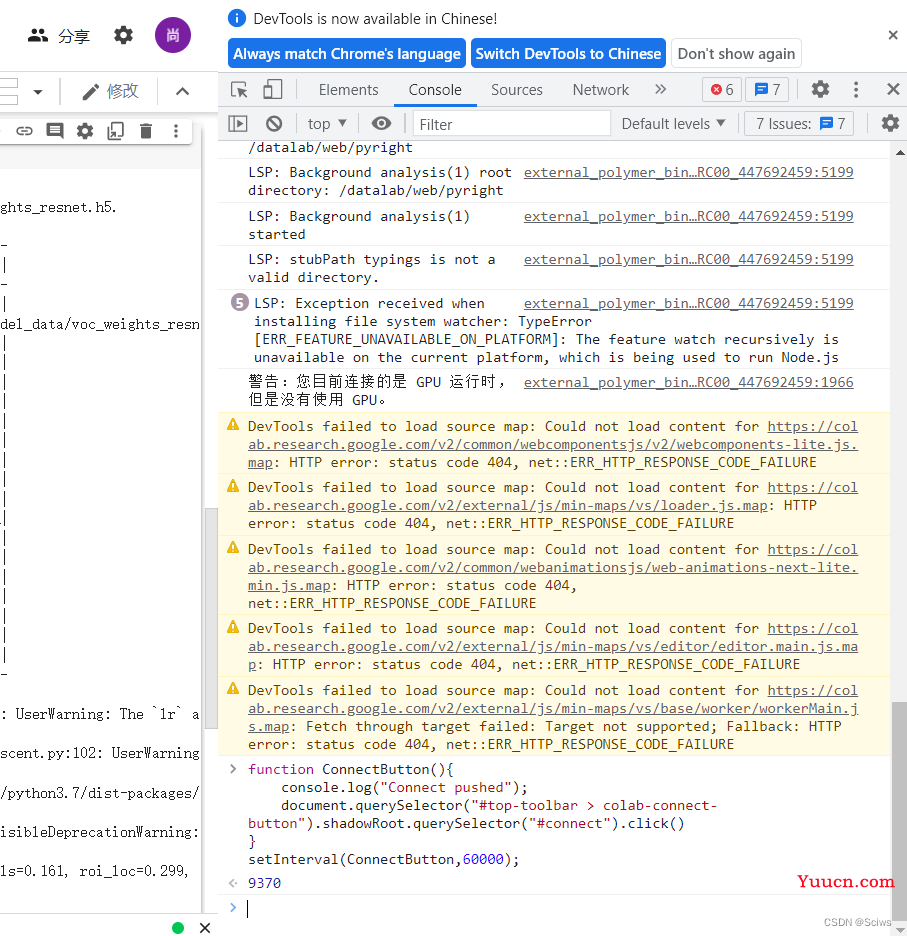907x936 pixels.
Task: Click Always match Chrome's language
Action: click(346, 54)
